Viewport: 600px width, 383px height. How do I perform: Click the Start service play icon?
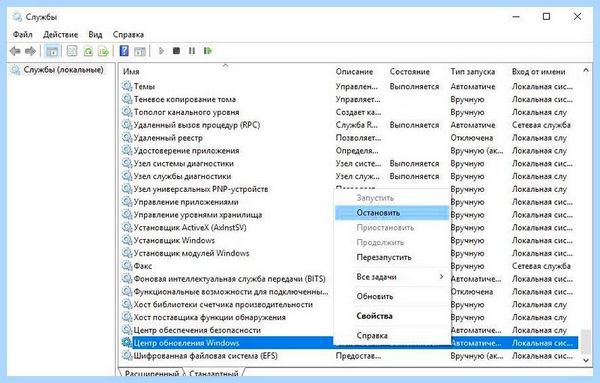pyautogui.click(x=161, y=51)
